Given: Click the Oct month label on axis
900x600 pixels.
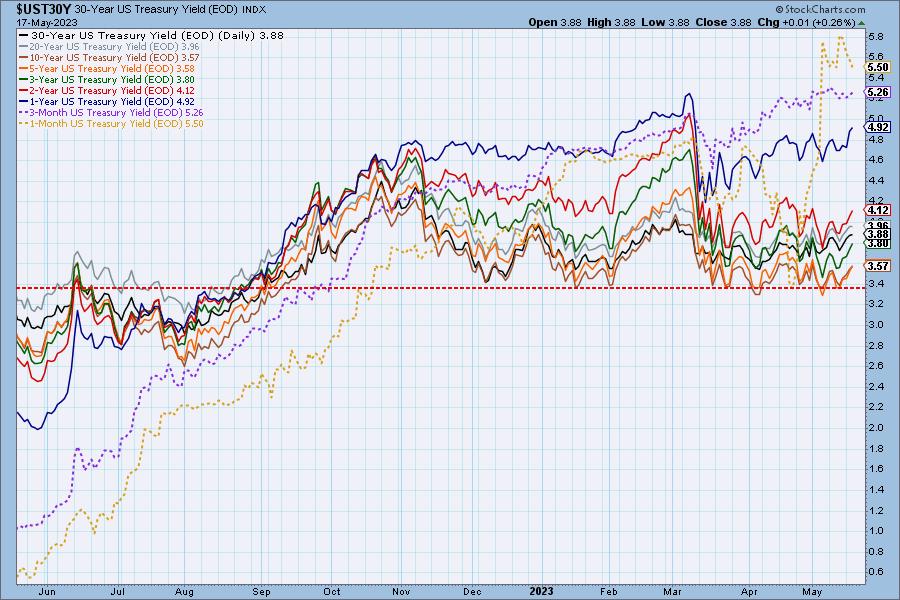Looking at the screenshot, I should 331,591.
